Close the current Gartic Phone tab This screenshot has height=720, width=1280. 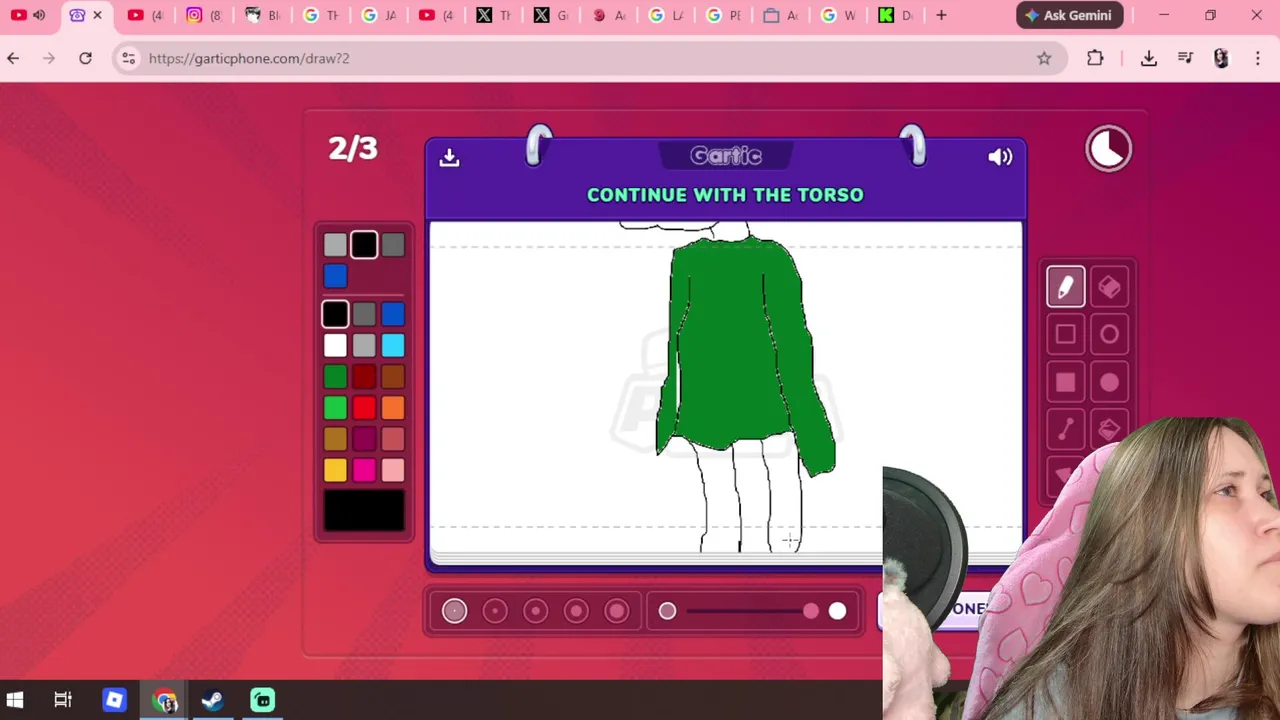pos(97,15)
